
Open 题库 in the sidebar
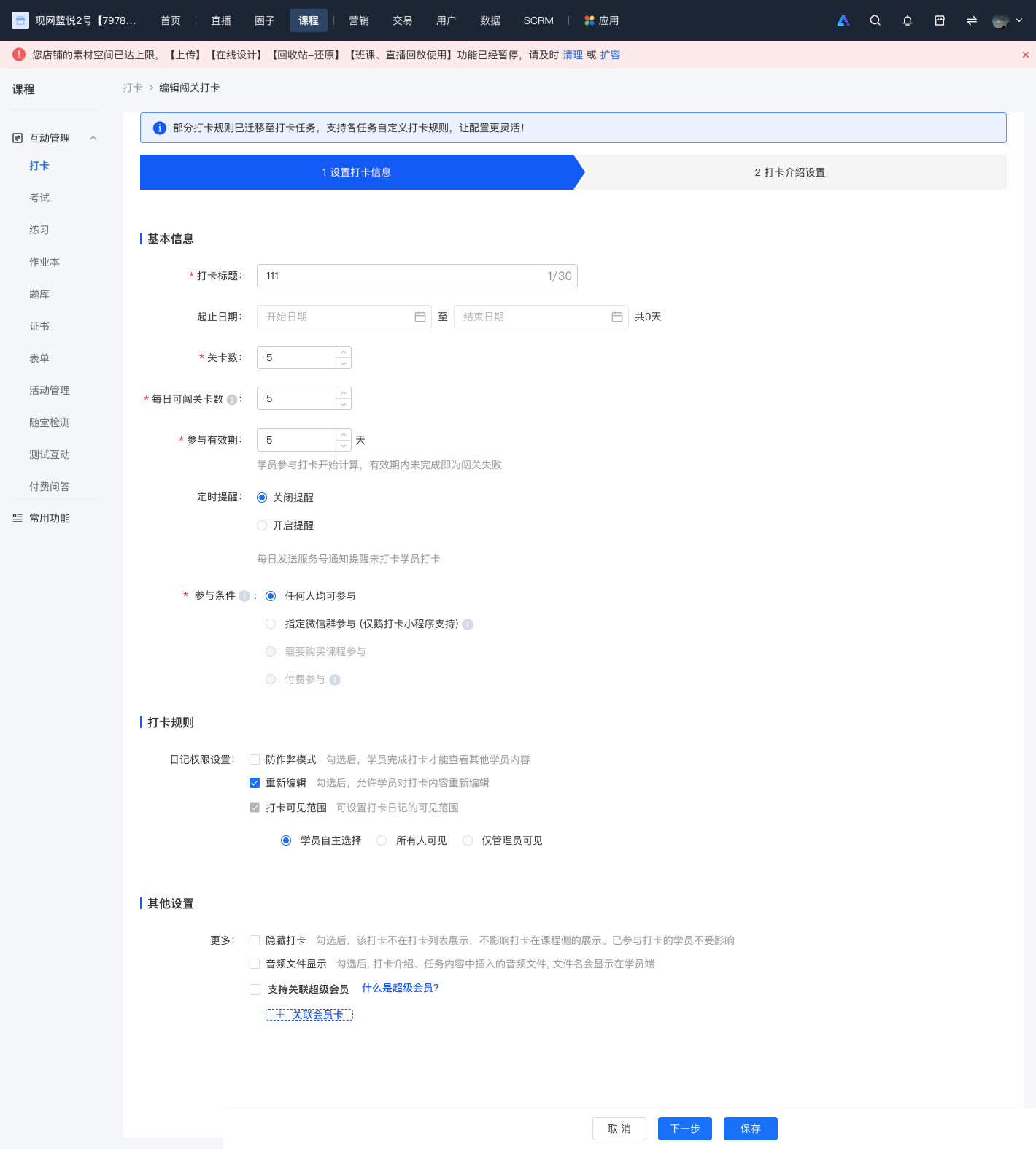[x=39, y=294]
